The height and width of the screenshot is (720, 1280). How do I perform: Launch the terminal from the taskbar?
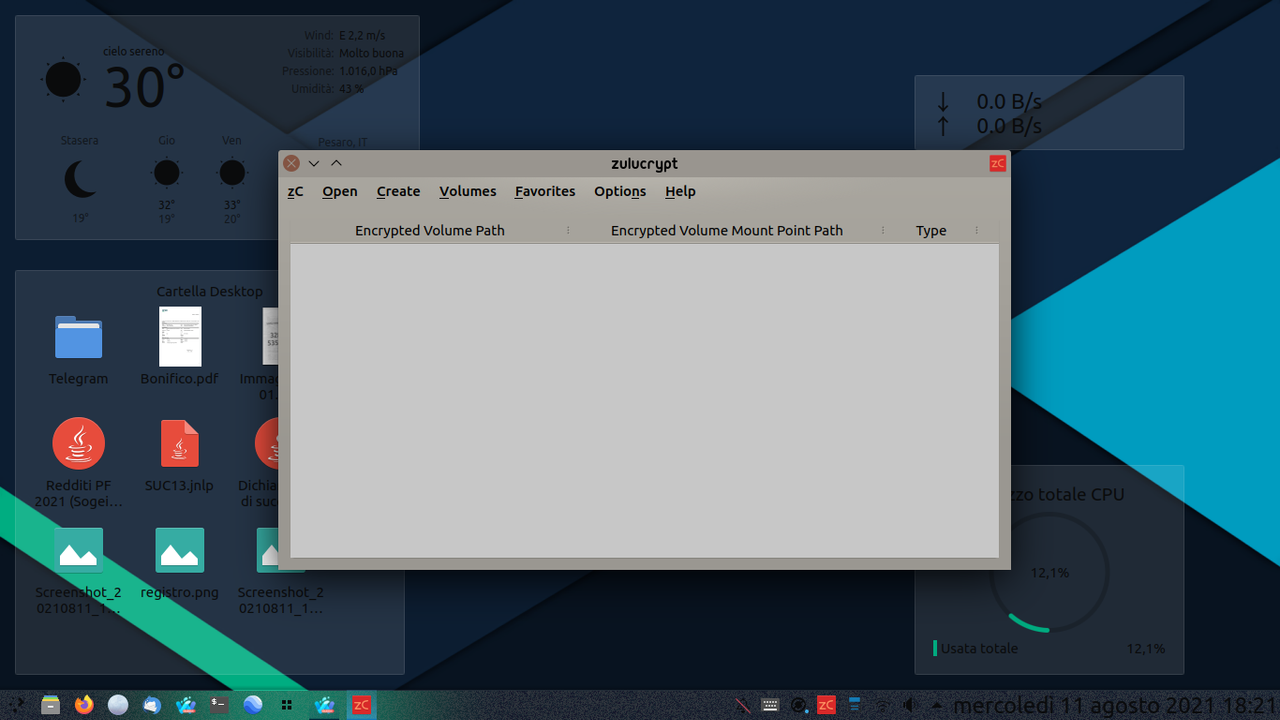219,705
